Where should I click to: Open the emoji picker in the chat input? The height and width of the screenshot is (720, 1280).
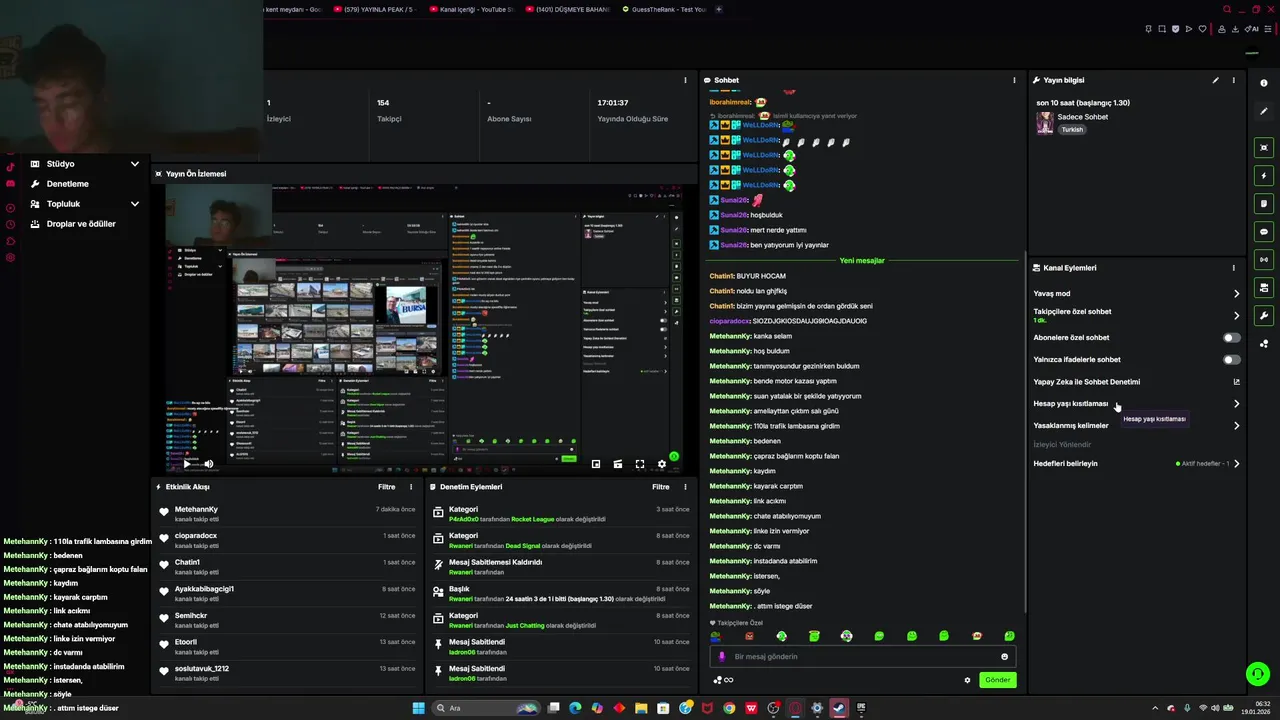point(1005,657)
